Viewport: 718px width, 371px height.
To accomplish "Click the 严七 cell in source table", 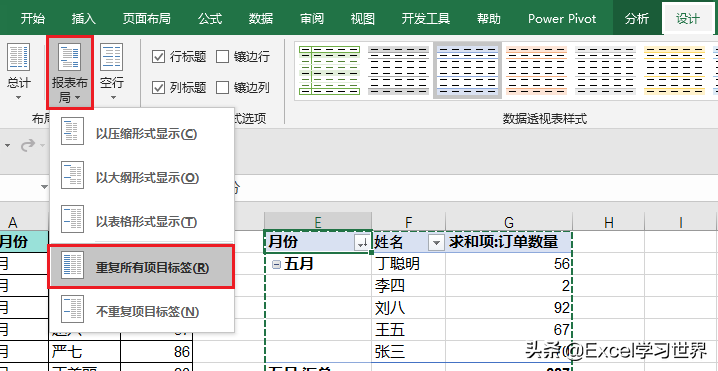I will tap(85, 351).
